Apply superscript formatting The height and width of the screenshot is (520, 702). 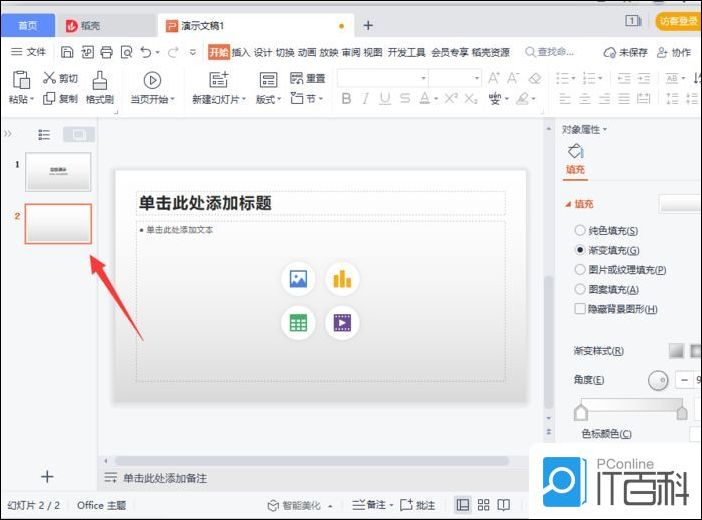[451, 98]
